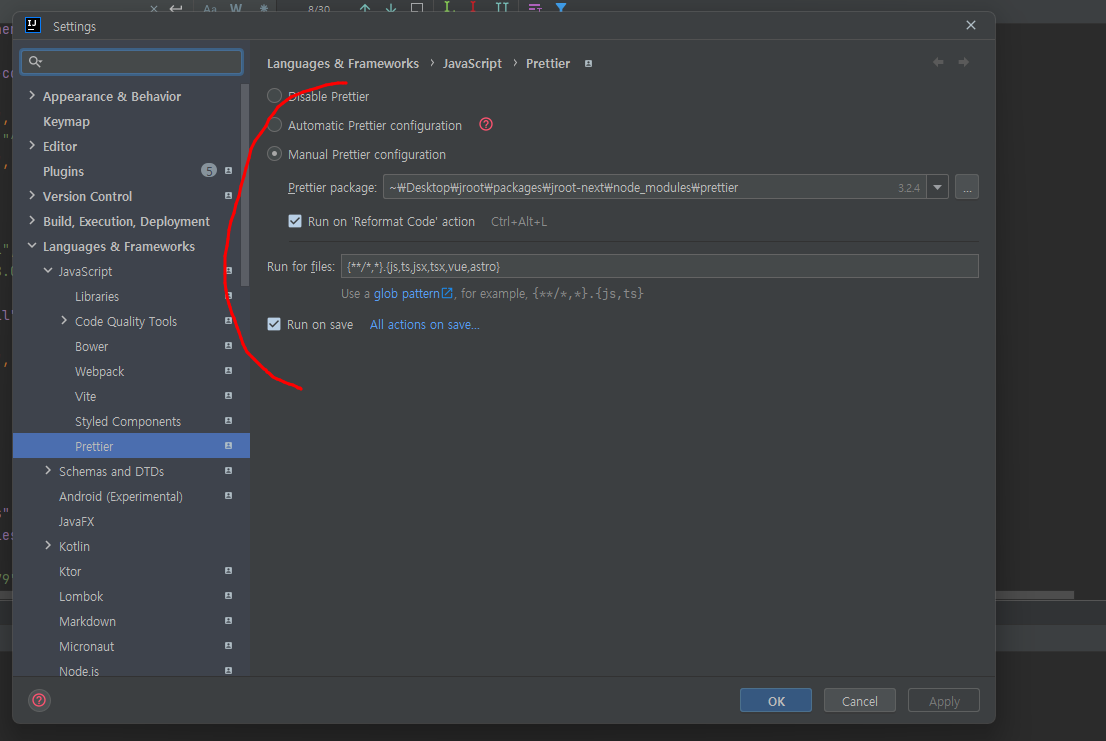Click the Languages & Frameworks breadcrumb

343,63
